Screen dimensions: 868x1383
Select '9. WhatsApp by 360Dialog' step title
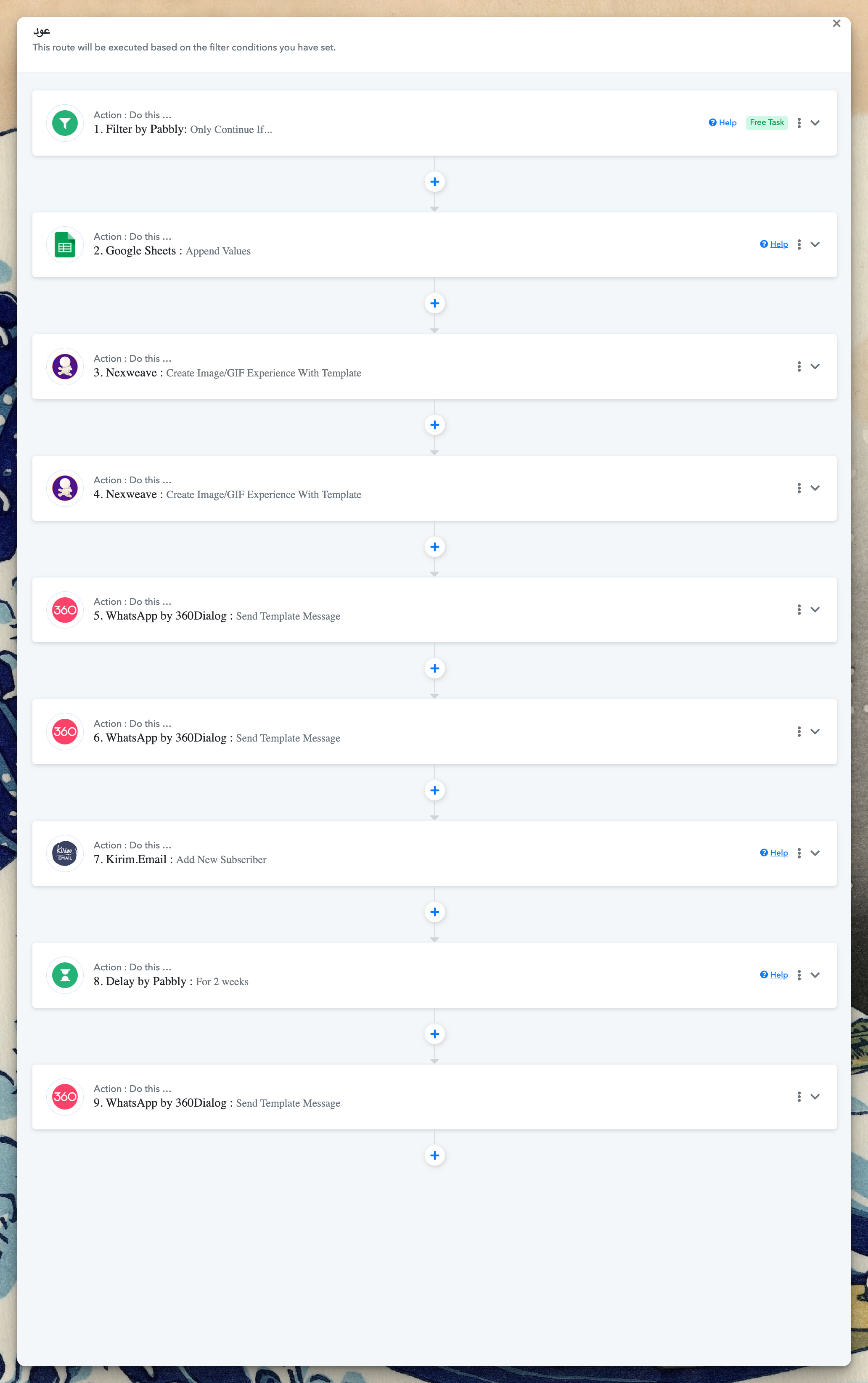[163, 1103]
